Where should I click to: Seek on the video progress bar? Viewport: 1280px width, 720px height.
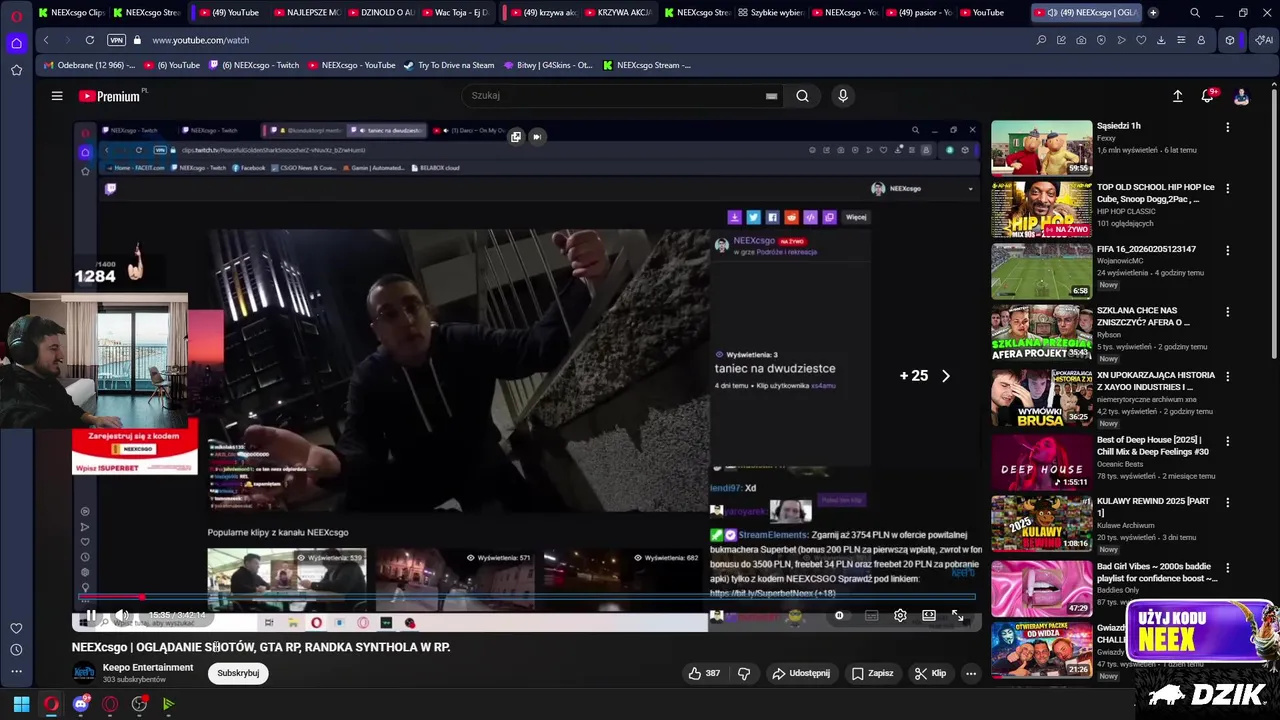(x=526, y=598)
